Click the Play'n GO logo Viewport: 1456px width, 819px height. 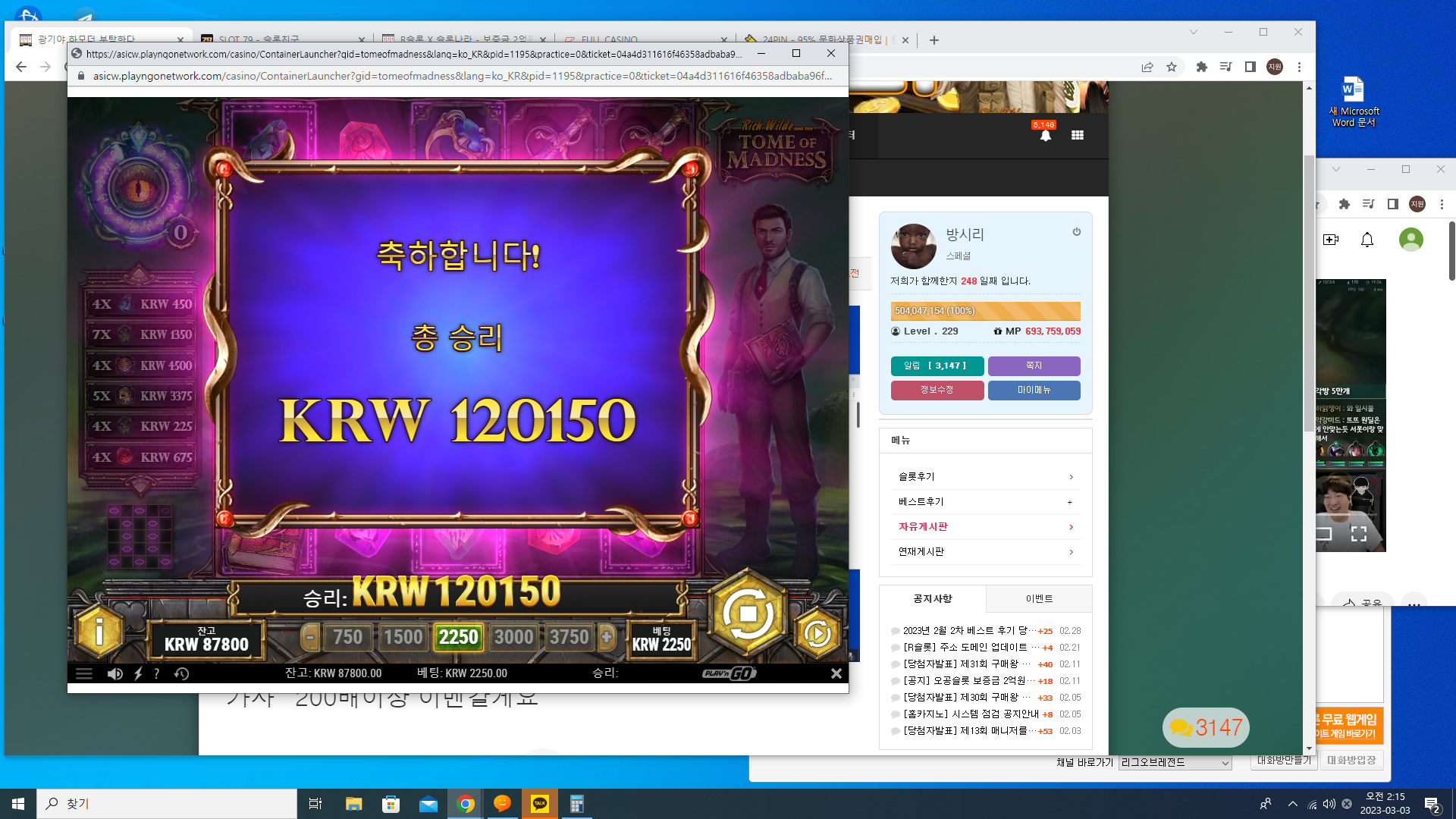point(729,673)
